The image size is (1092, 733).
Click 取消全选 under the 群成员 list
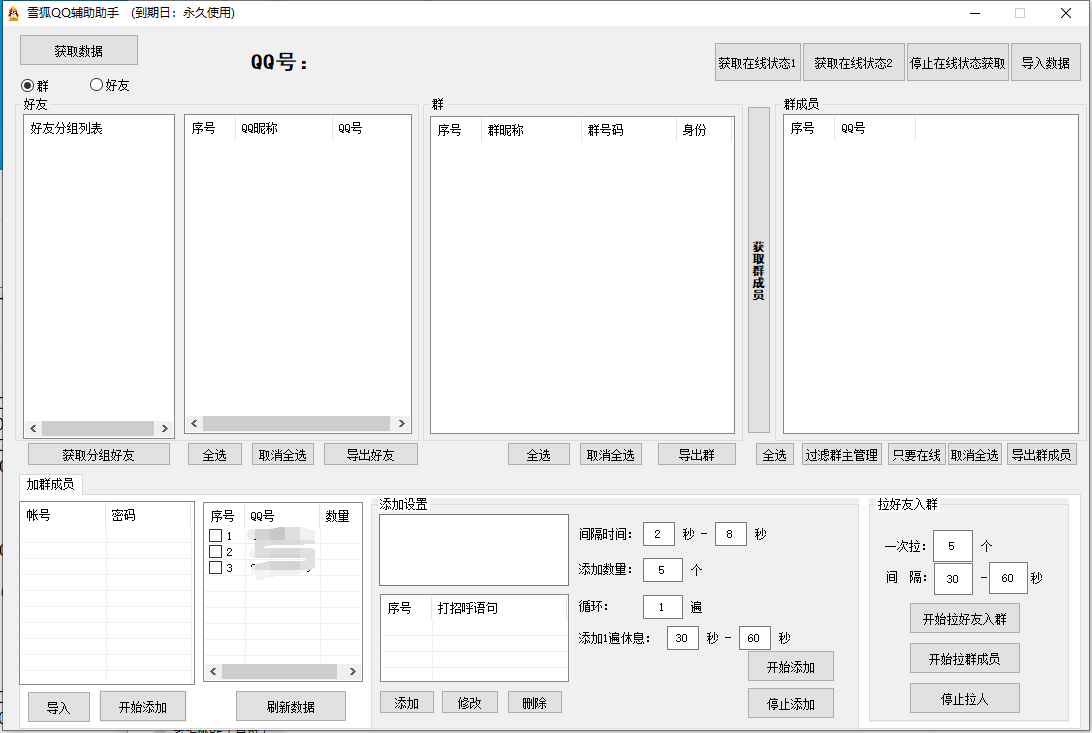974,455
